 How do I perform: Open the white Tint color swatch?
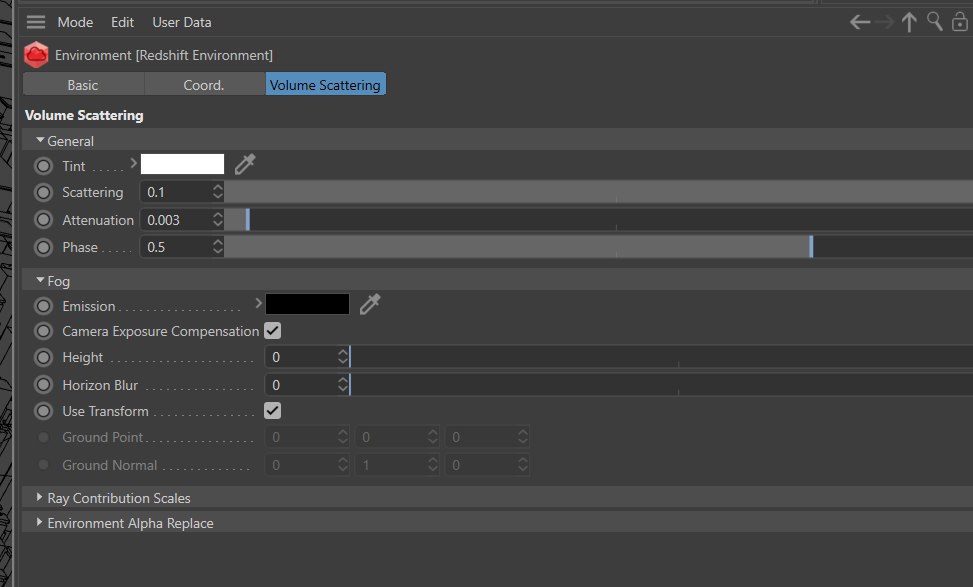[x=182, y=164]
